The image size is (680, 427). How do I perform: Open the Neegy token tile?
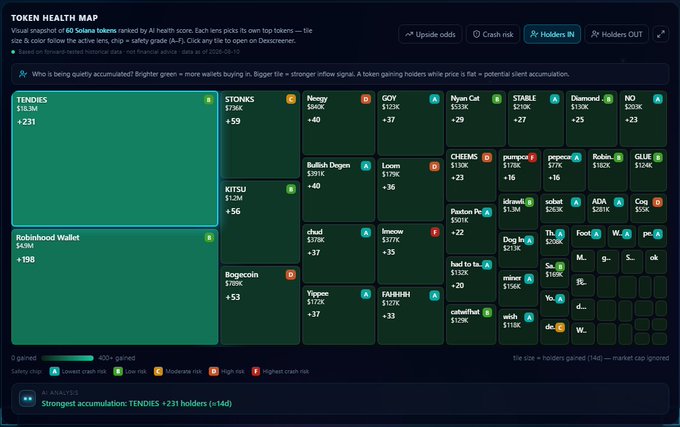point(339,123)
